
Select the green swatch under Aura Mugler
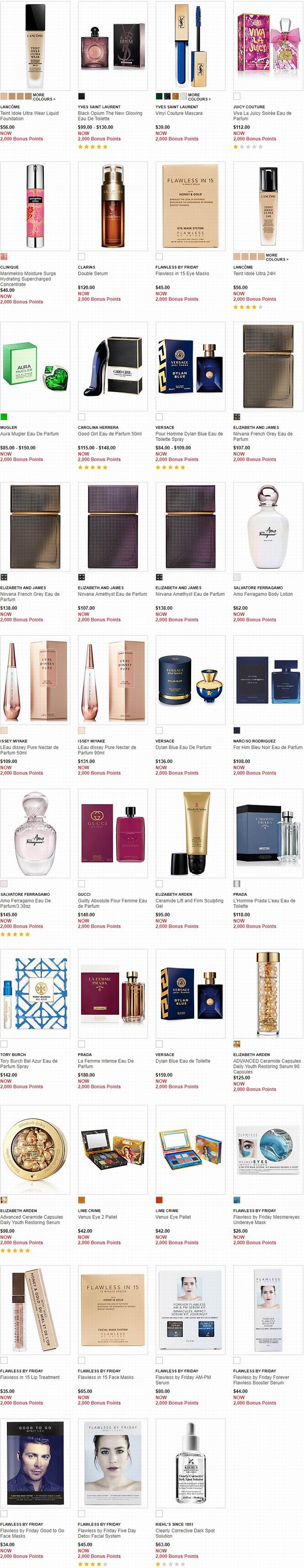3,417
